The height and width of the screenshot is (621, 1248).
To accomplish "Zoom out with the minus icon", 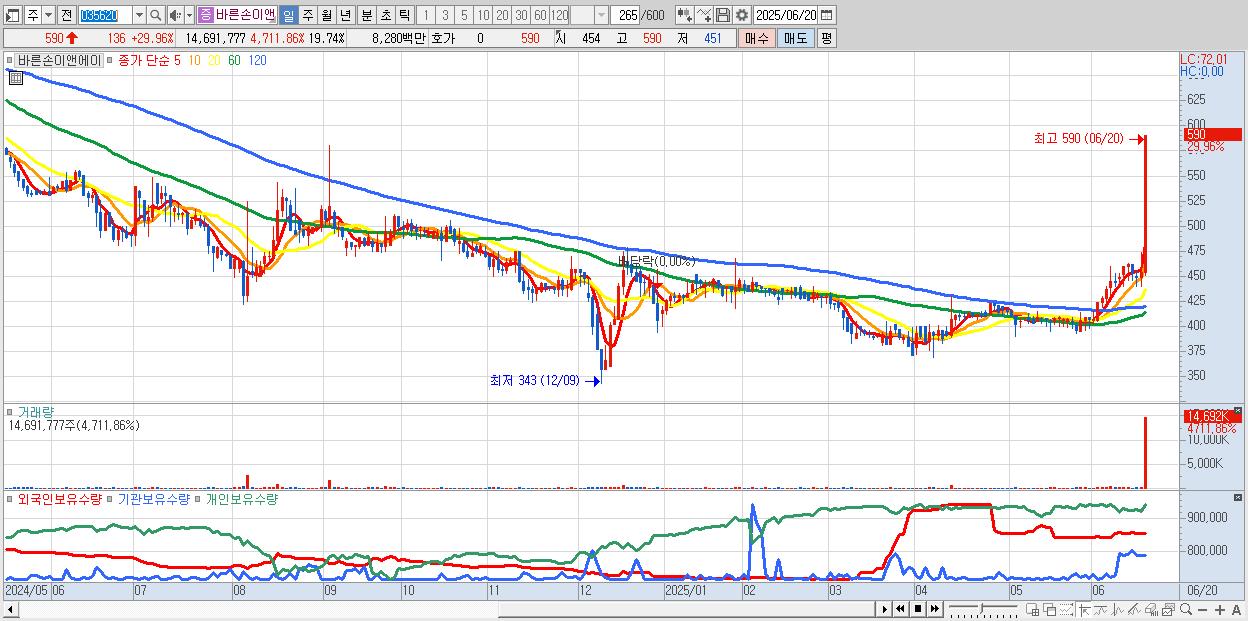I will coord(1203,610).
